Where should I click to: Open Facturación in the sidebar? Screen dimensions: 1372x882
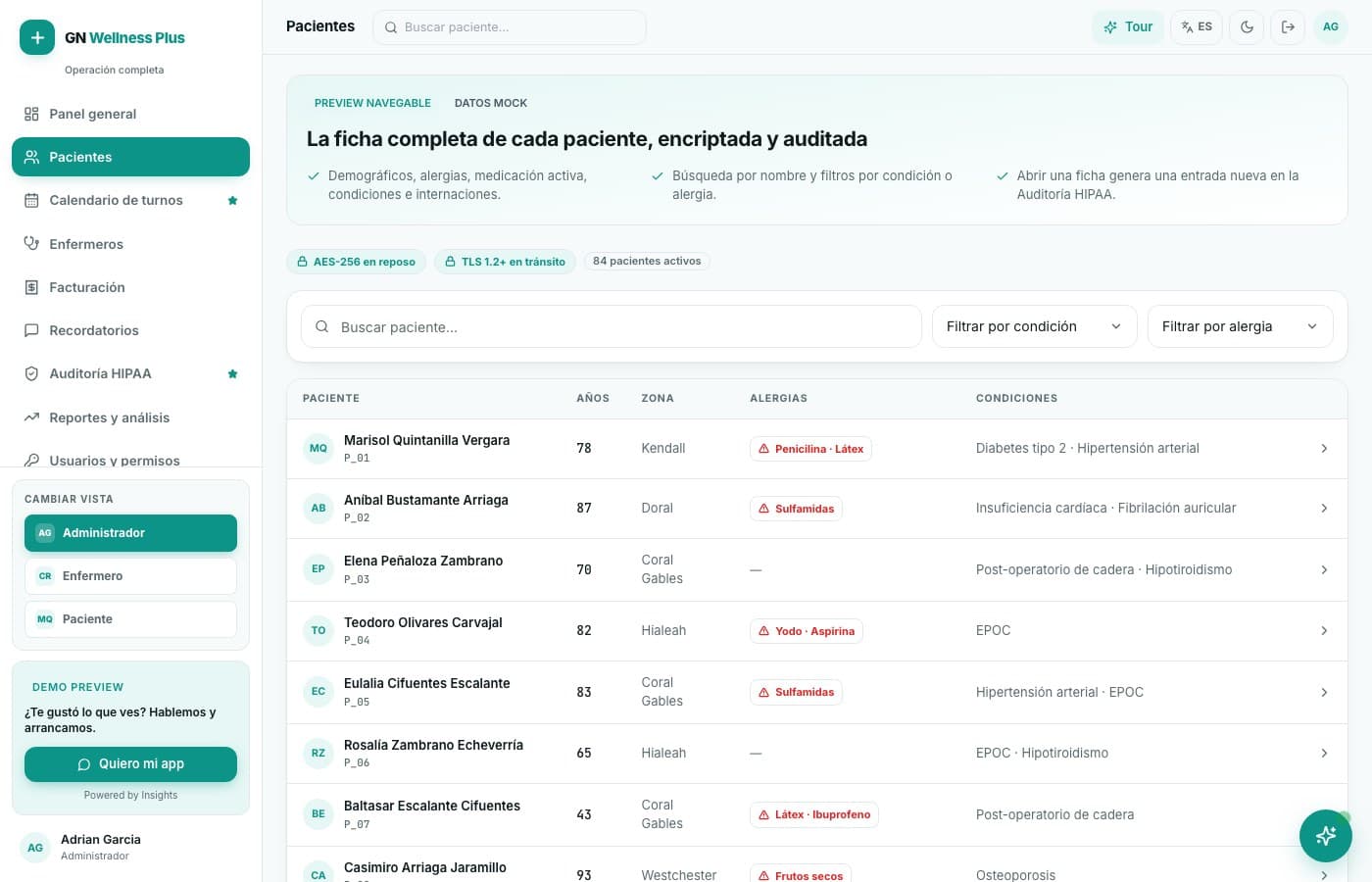tap(130, 287)
